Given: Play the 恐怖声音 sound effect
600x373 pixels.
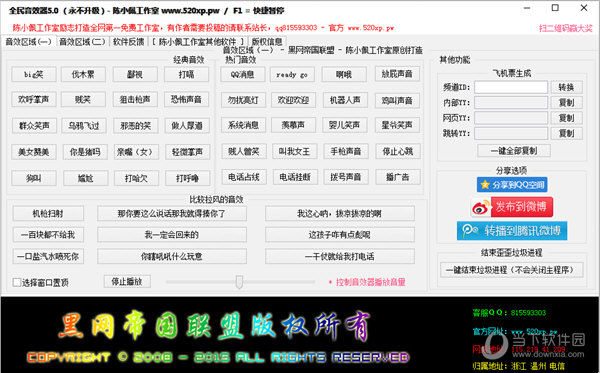Looking at the screenshot, I should point(186,99).
